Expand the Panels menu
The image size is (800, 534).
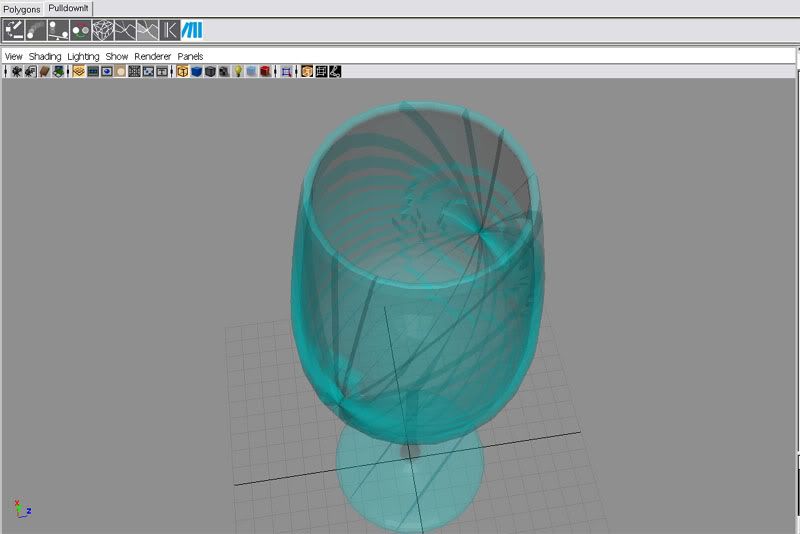coord(190,57)
